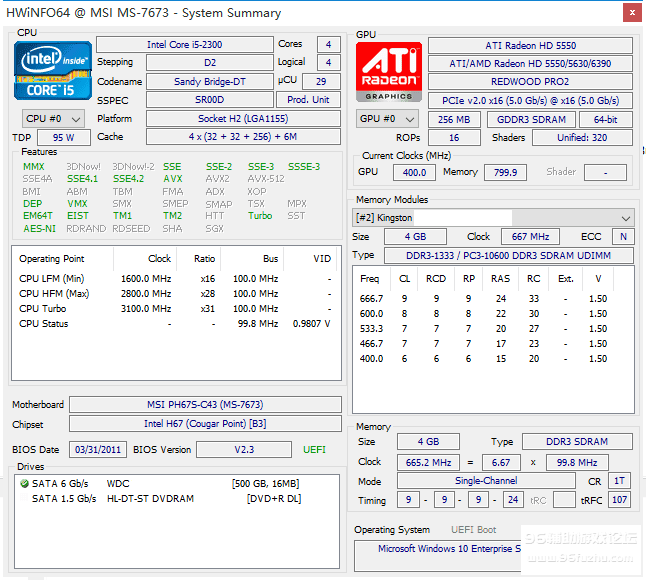646x580 pixels.
Task: Click the green check icon beside SATA 6 Gb/s
Action: [24, 484]
